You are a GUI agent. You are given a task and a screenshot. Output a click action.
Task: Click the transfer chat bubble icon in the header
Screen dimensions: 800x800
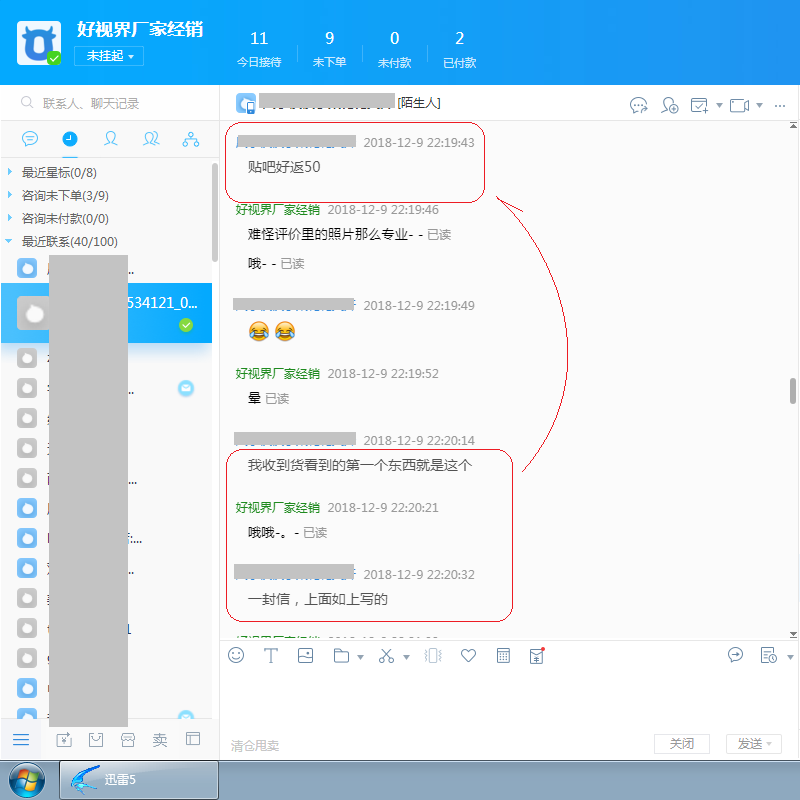click(x=638, y=105)
